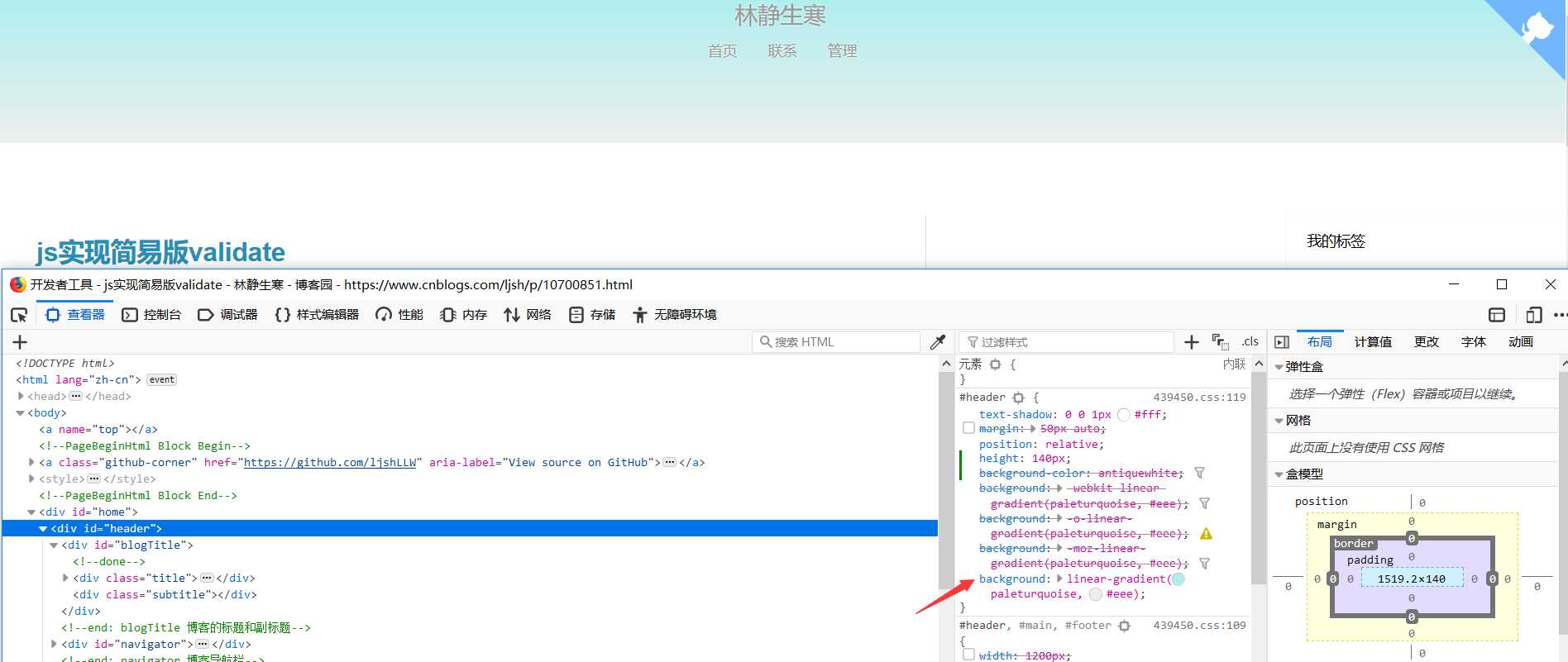
Task: Click the 过滤样式 filter styles field
Action: pyautogui.click(x=1066, y=342)
